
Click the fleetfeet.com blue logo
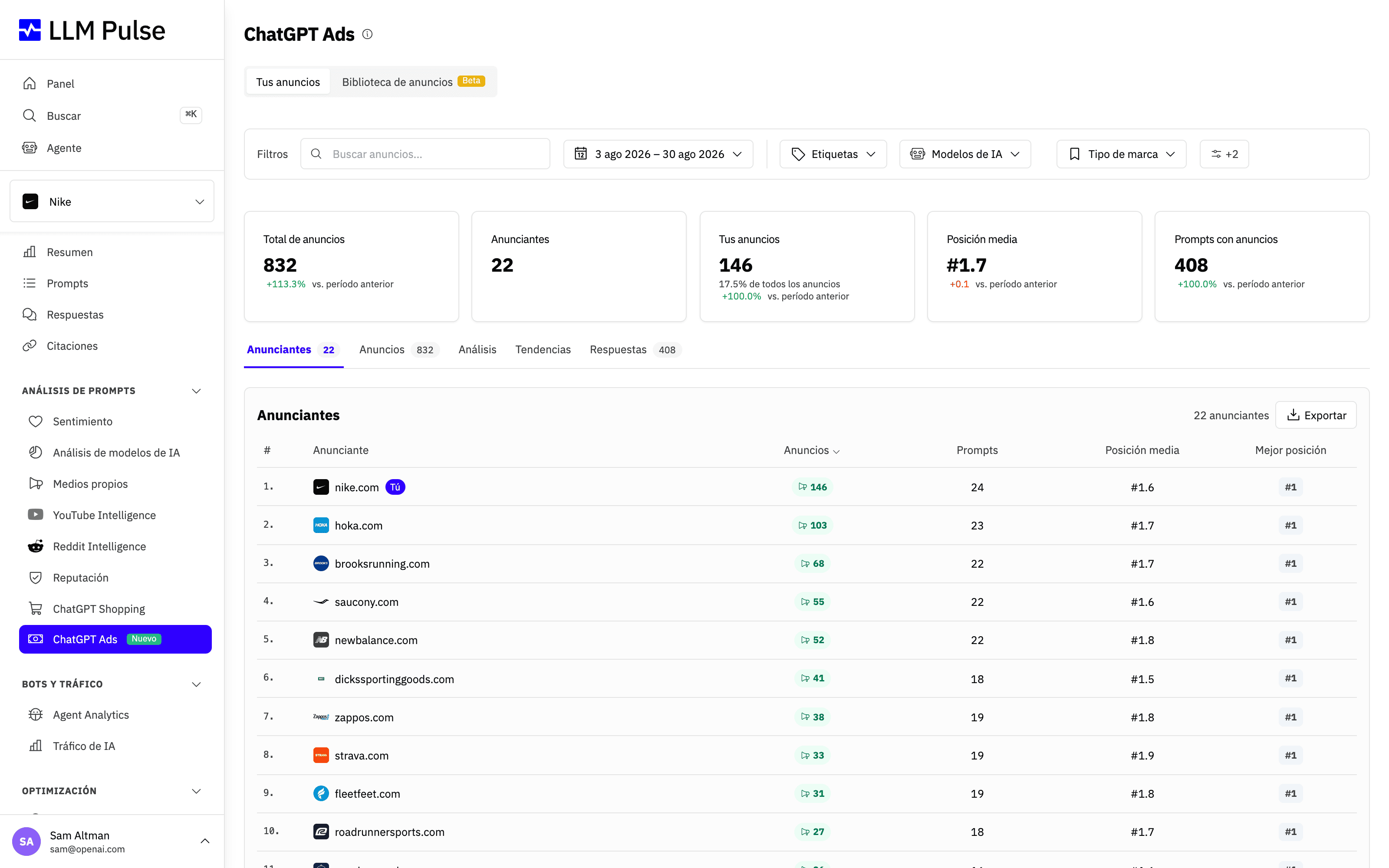(x=321, y=793)
